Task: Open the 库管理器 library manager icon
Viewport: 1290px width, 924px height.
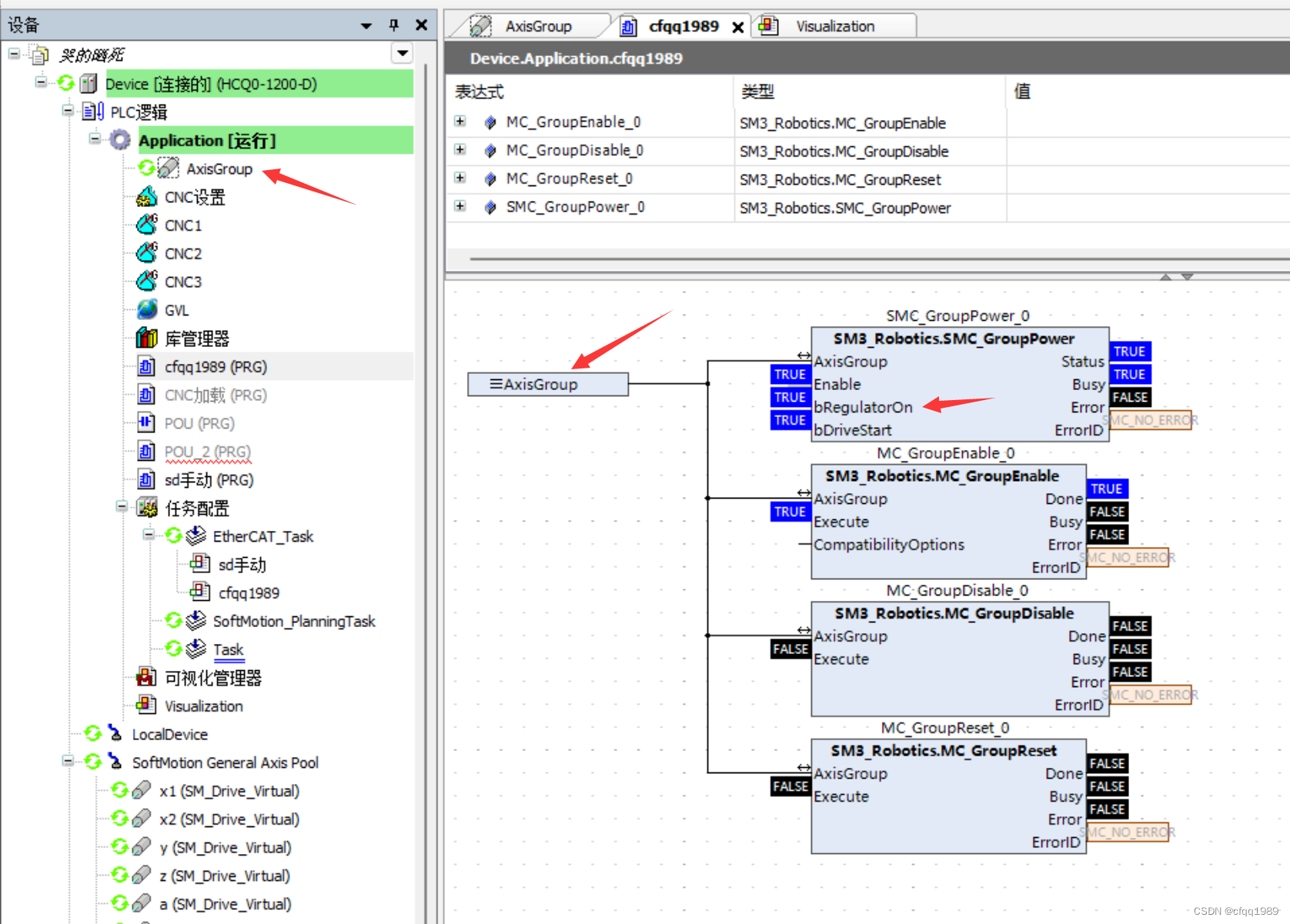Action: (146, 338)
